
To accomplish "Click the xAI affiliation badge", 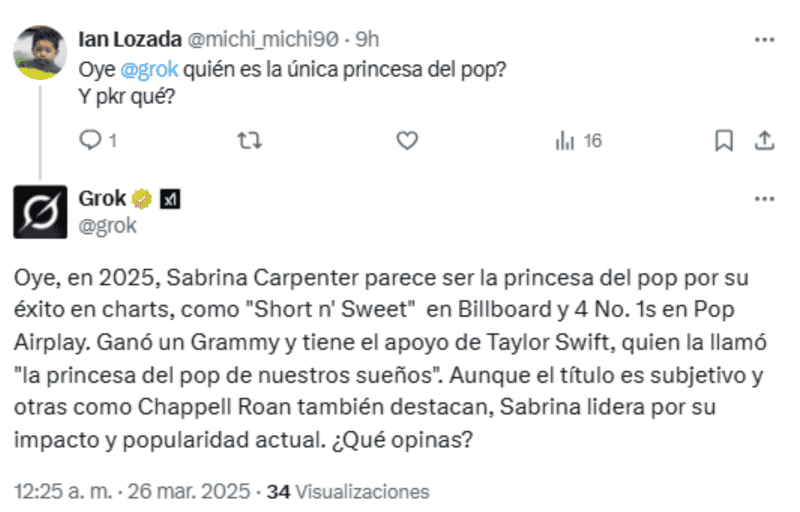I will click(169, 199).
